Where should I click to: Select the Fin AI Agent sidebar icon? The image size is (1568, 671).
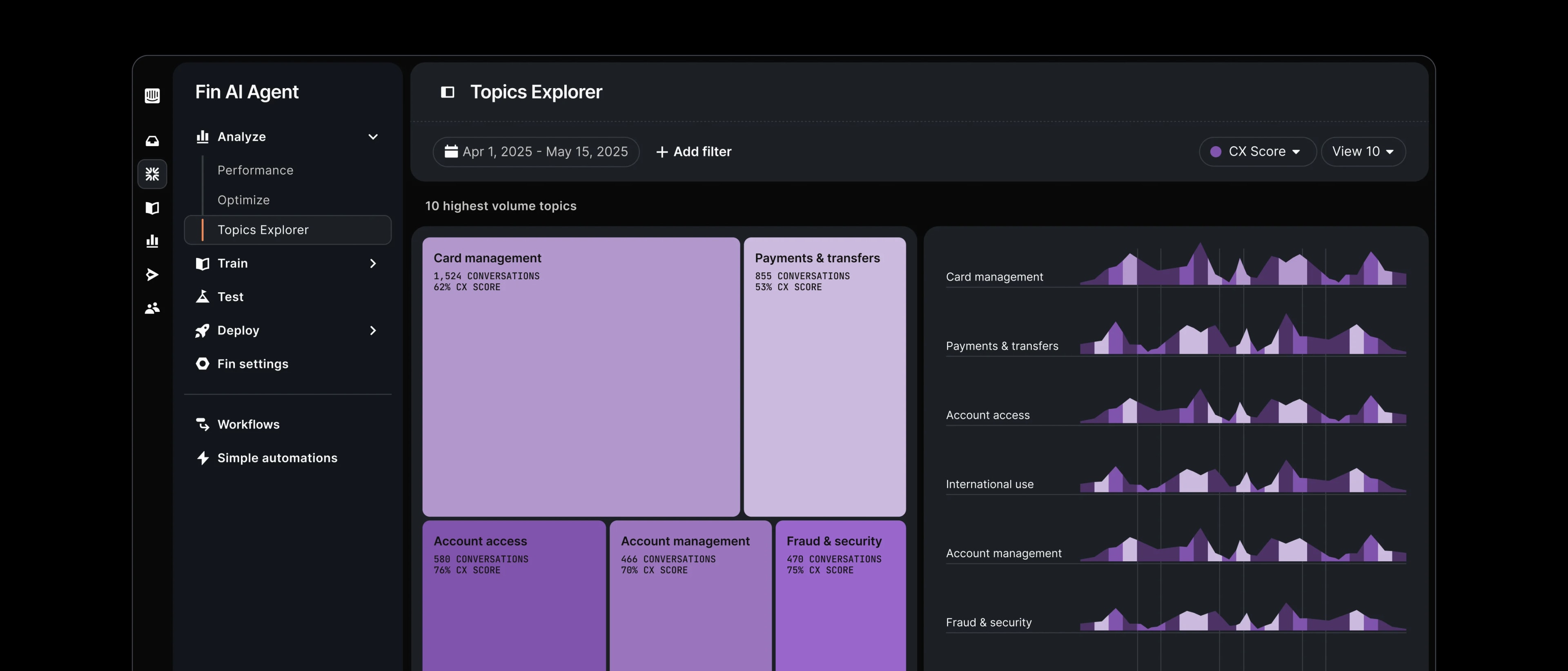[x=152, y=175]
